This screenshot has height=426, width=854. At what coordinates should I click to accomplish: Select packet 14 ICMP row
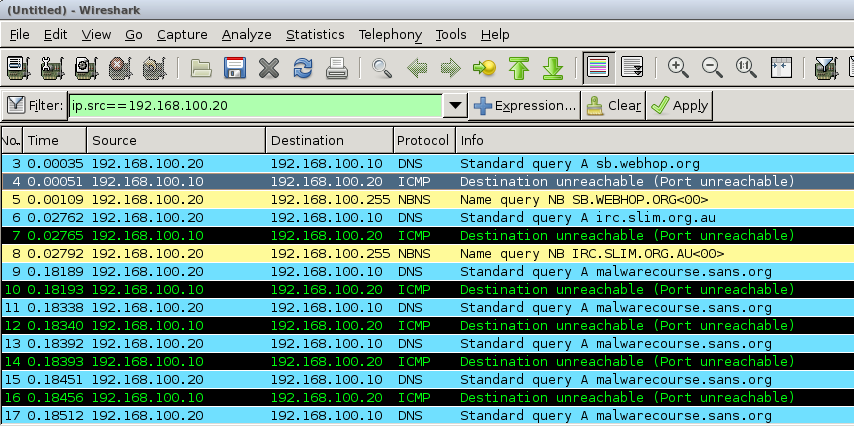(x=428, y=361)
